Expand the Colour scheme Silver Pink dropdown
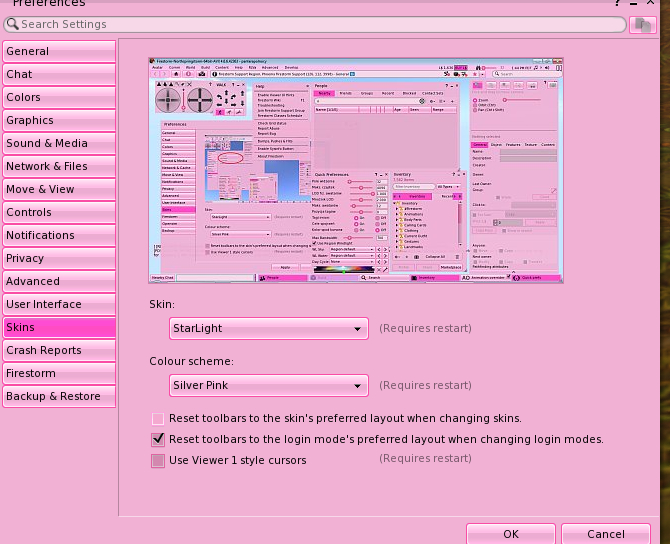 click(268, 385)
